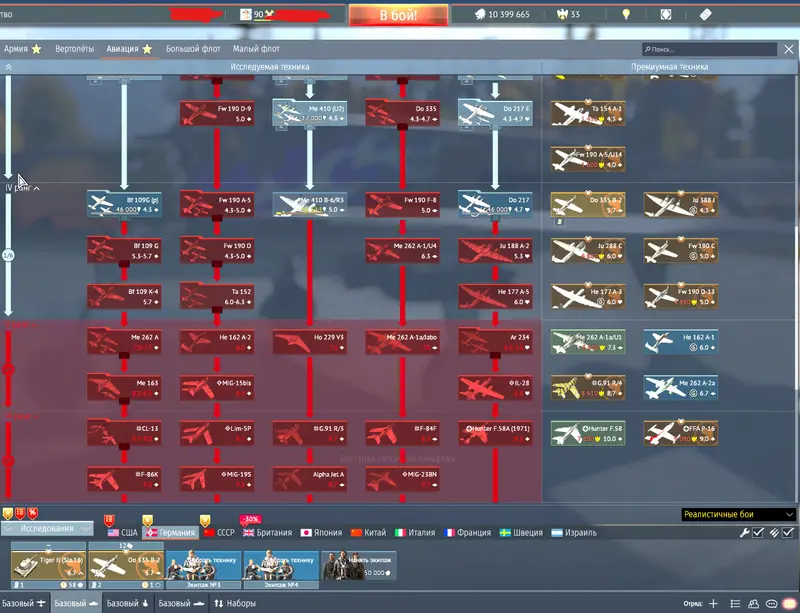Click the plus icon to add squad member
The image size is (800, 613).
tap(713, 603)
